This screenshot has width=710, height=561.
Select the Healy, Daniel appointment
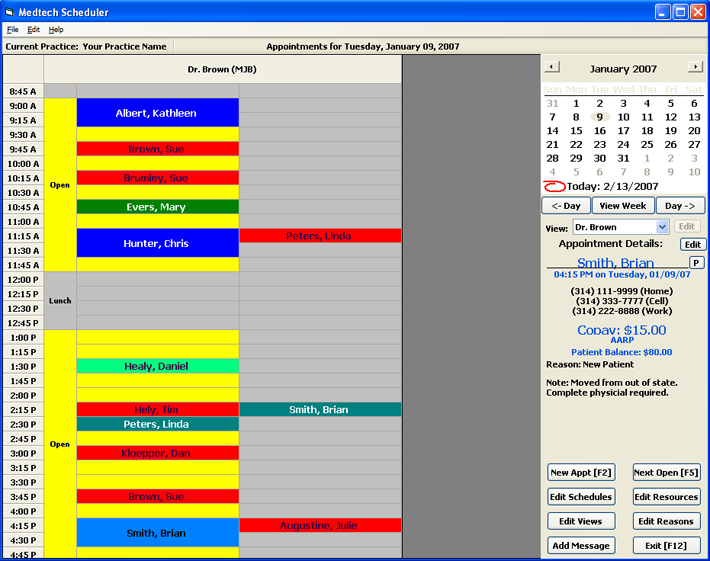[x=158, y=366]
